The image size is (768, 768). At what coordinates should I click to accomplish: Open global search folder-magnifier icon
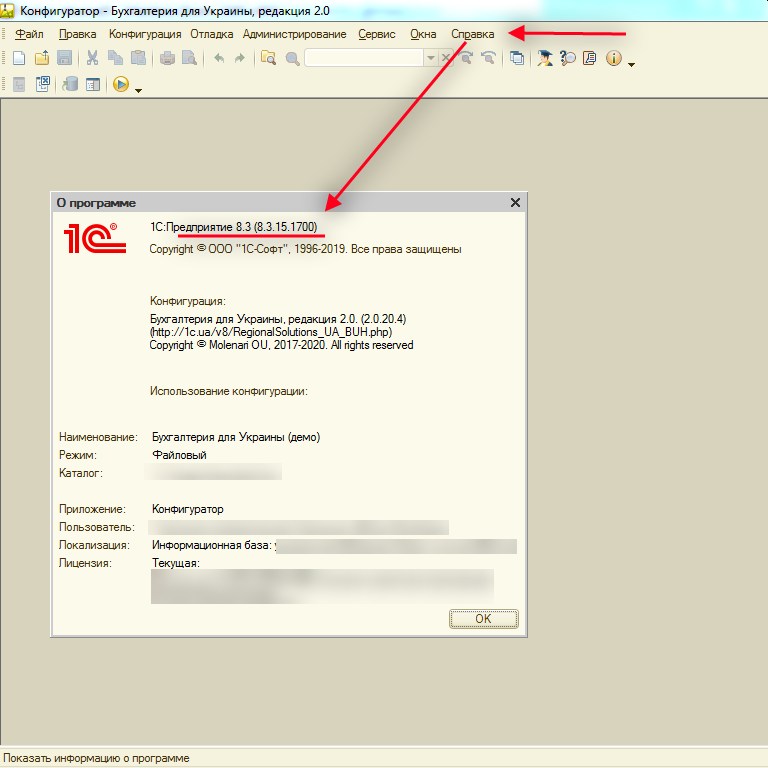pyautogui.click(x=268, y=58)
